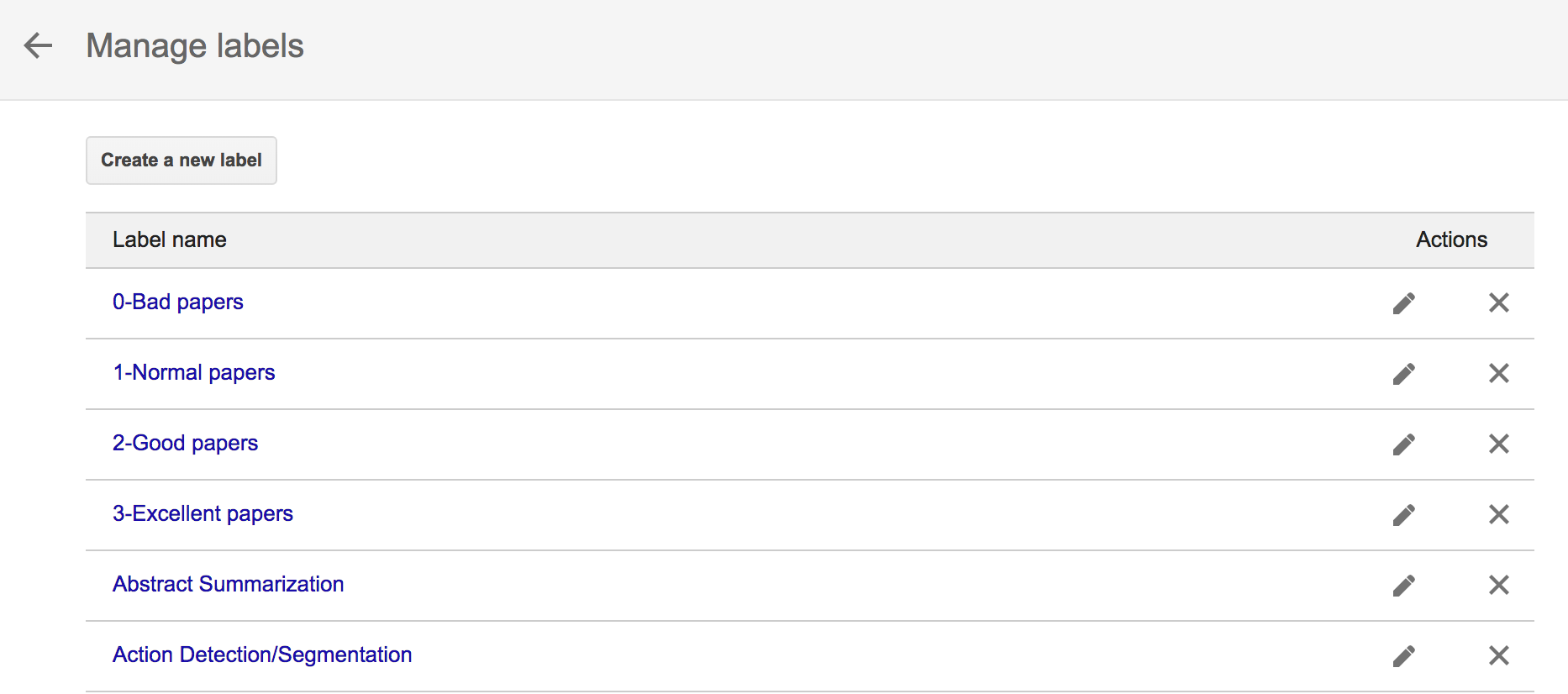Click the Create a new label button
Image resolution: width=1568 pixels, height=694 pixels.
[182, 160]
